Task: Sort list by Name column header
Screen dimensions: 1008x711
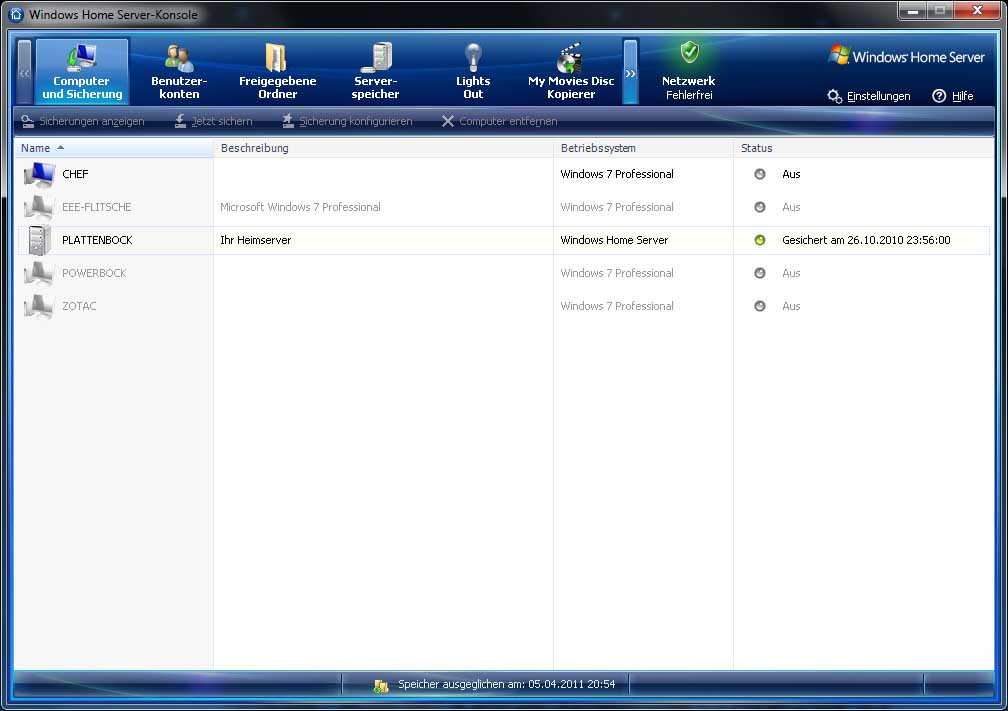Action: coord(36,148)
